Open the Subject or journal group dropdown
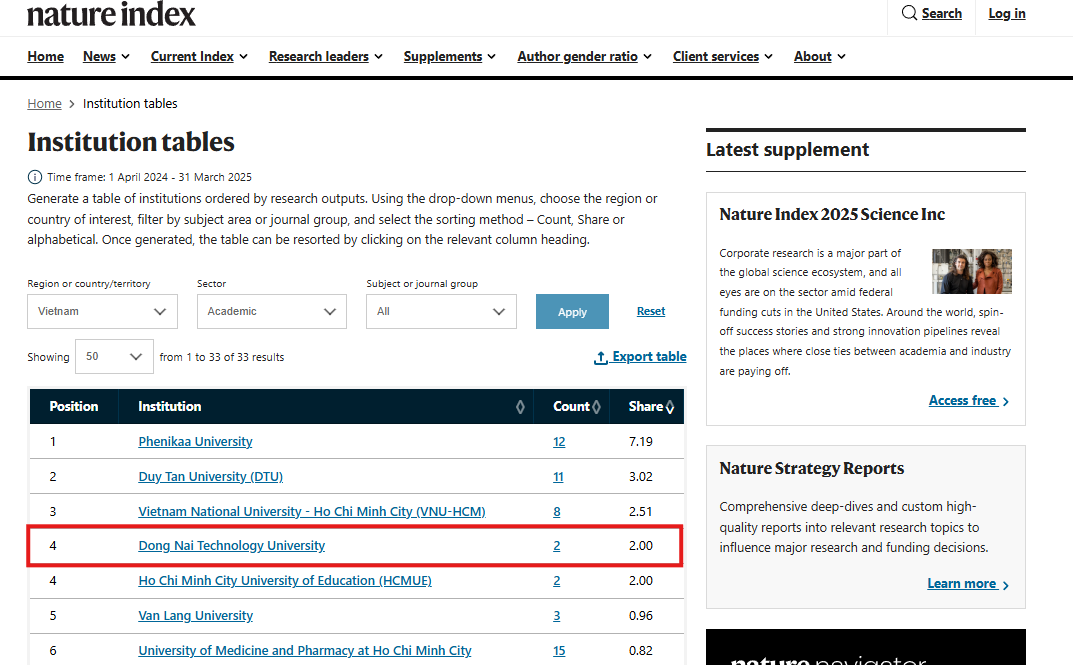The image size is (1073, 665). (x=441, y=311)
